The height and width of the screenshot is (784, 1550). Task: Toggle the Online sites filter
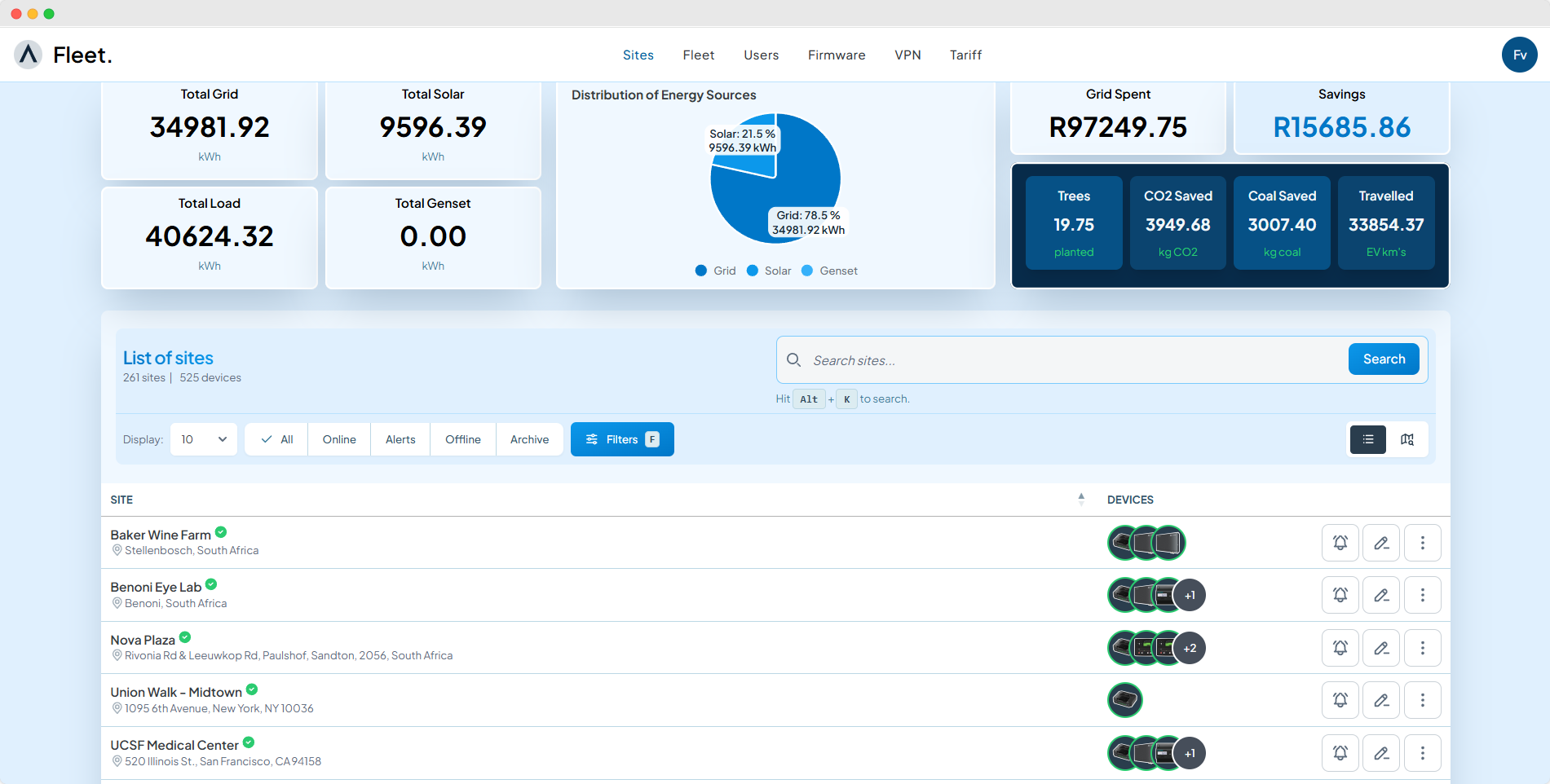click(338, 439)
